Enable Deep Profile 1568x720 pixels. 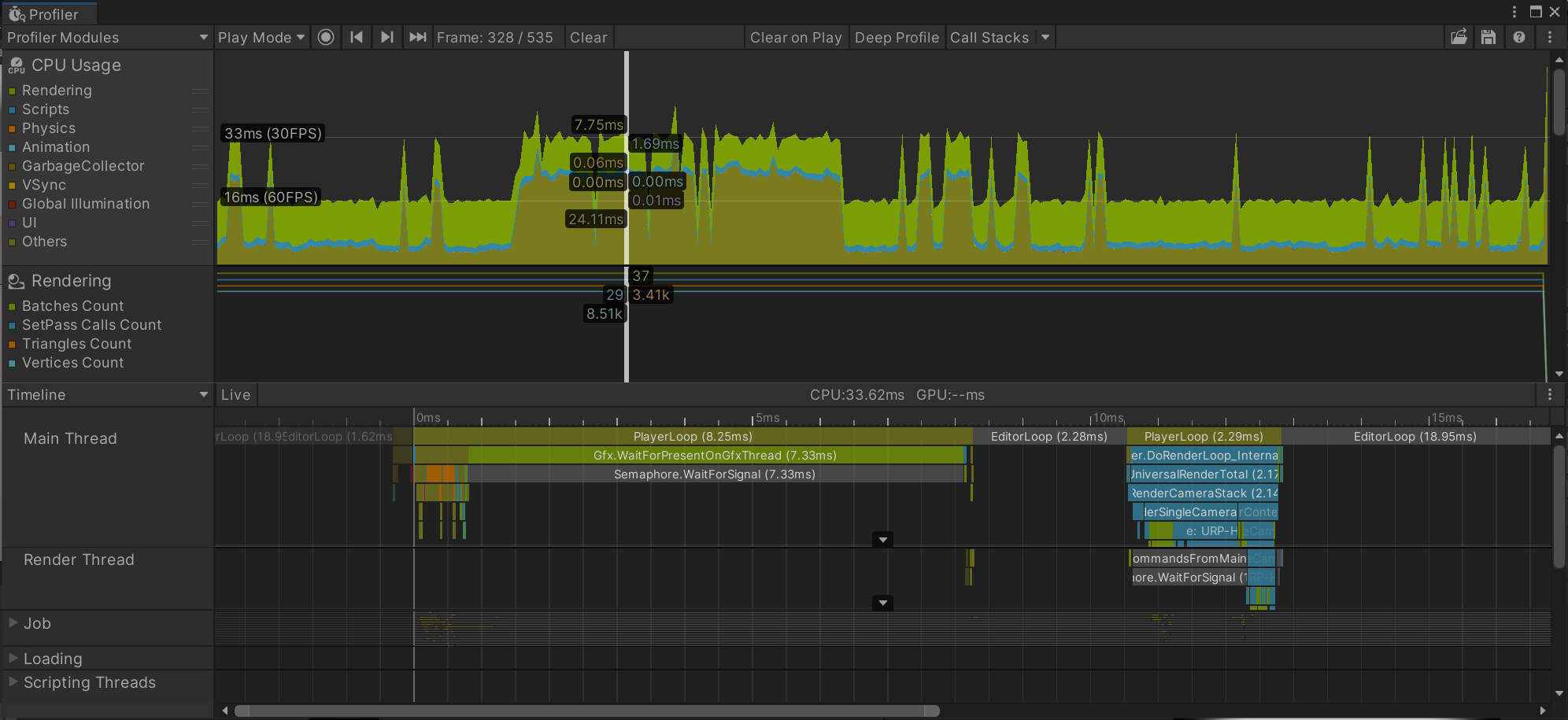897,37
